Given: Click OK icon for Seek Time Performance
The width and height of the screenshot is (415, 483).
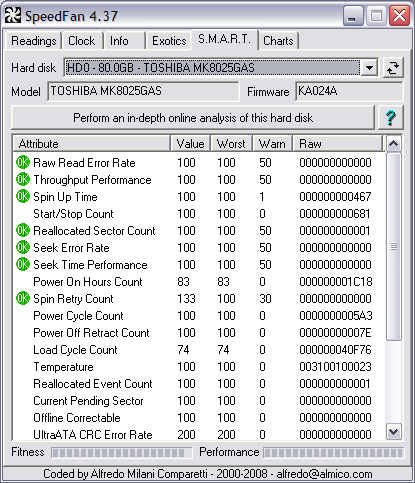Looking at the screenshot, I should (x=23, y=264).
